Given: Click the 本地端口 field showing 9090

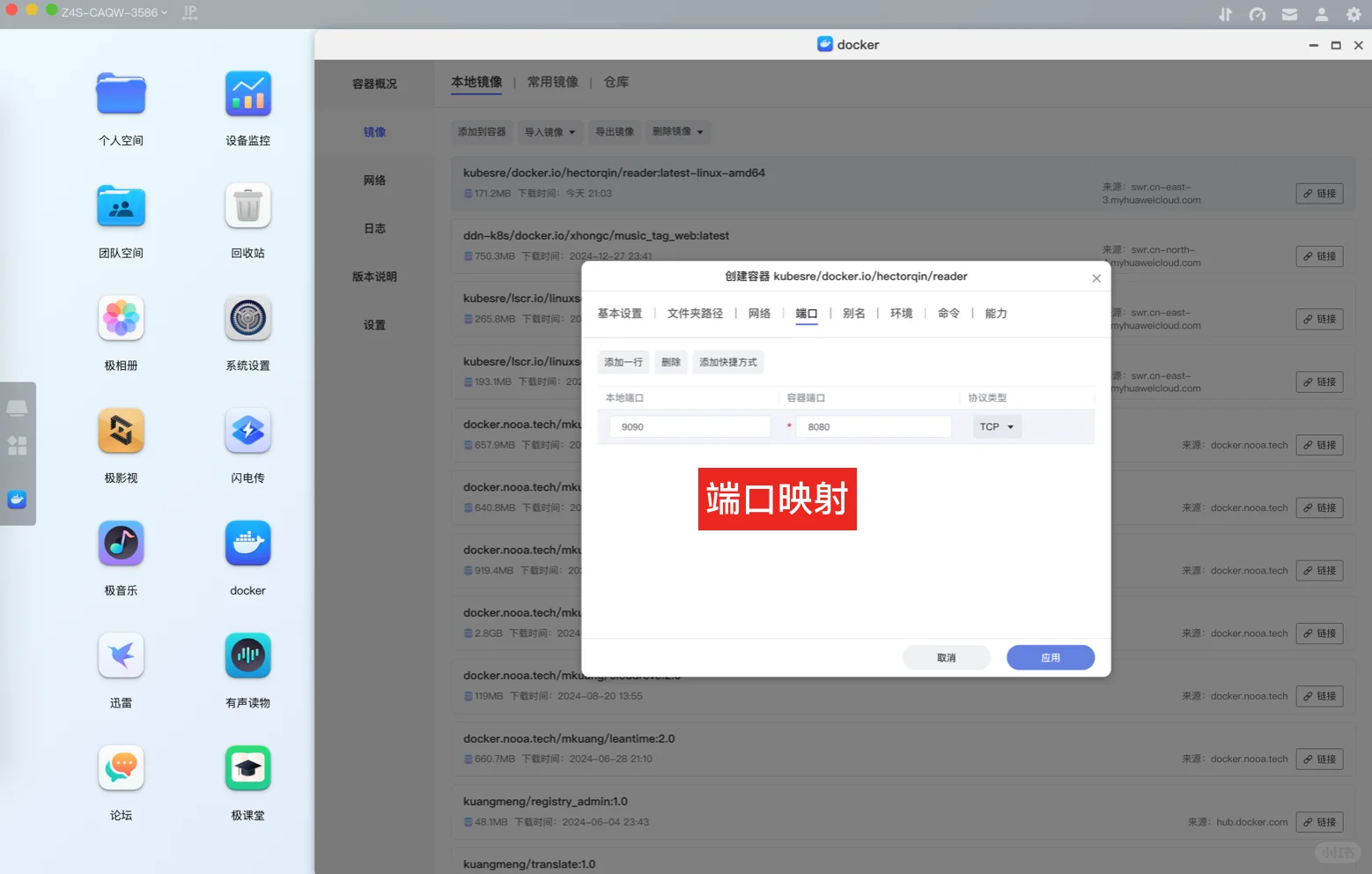Looking at the screenshot, I should coord(690,426).
